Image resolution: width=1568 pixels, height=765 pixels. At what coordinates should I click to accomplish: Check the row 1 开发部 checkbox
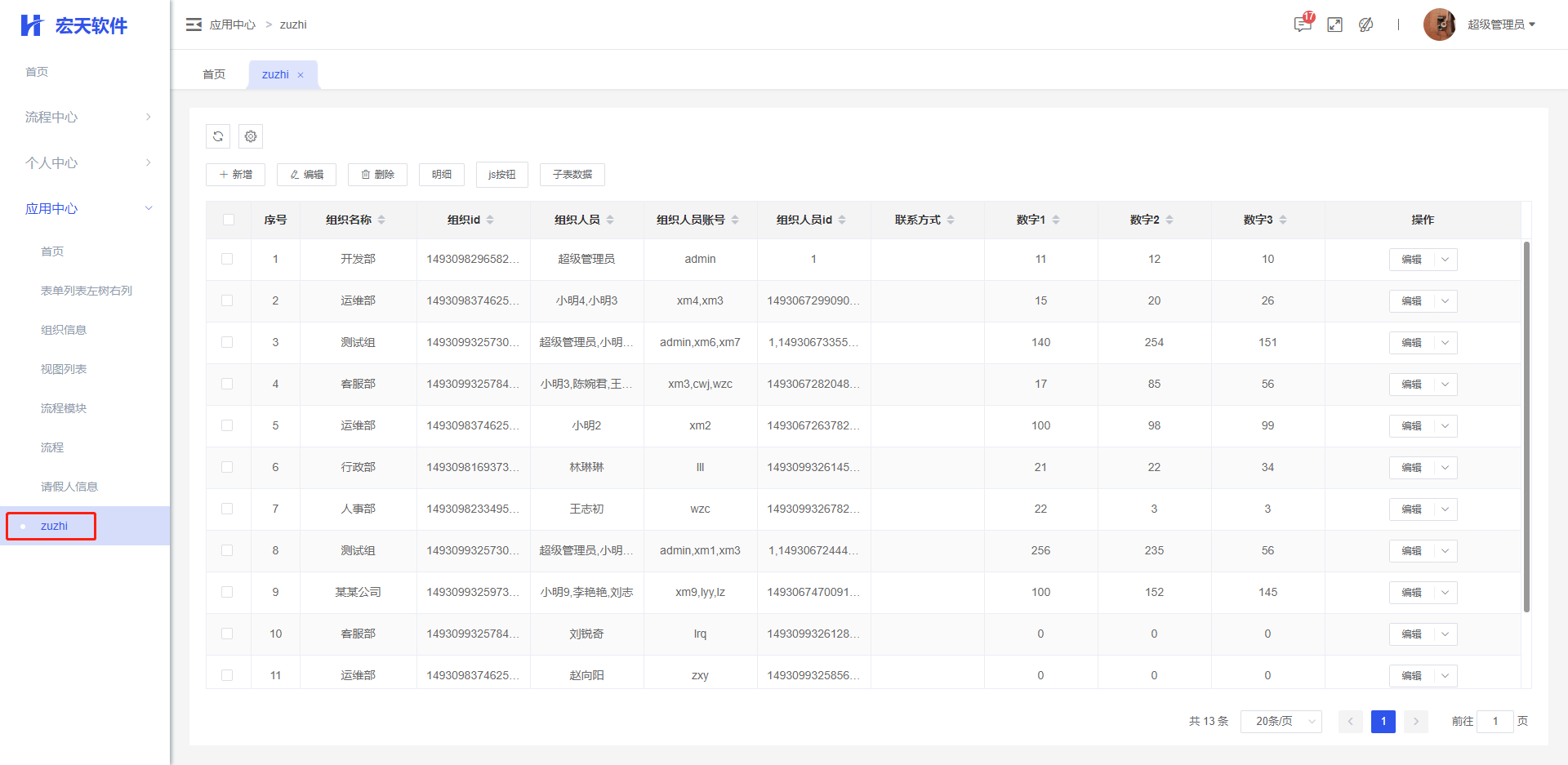(x=227, y=259)
